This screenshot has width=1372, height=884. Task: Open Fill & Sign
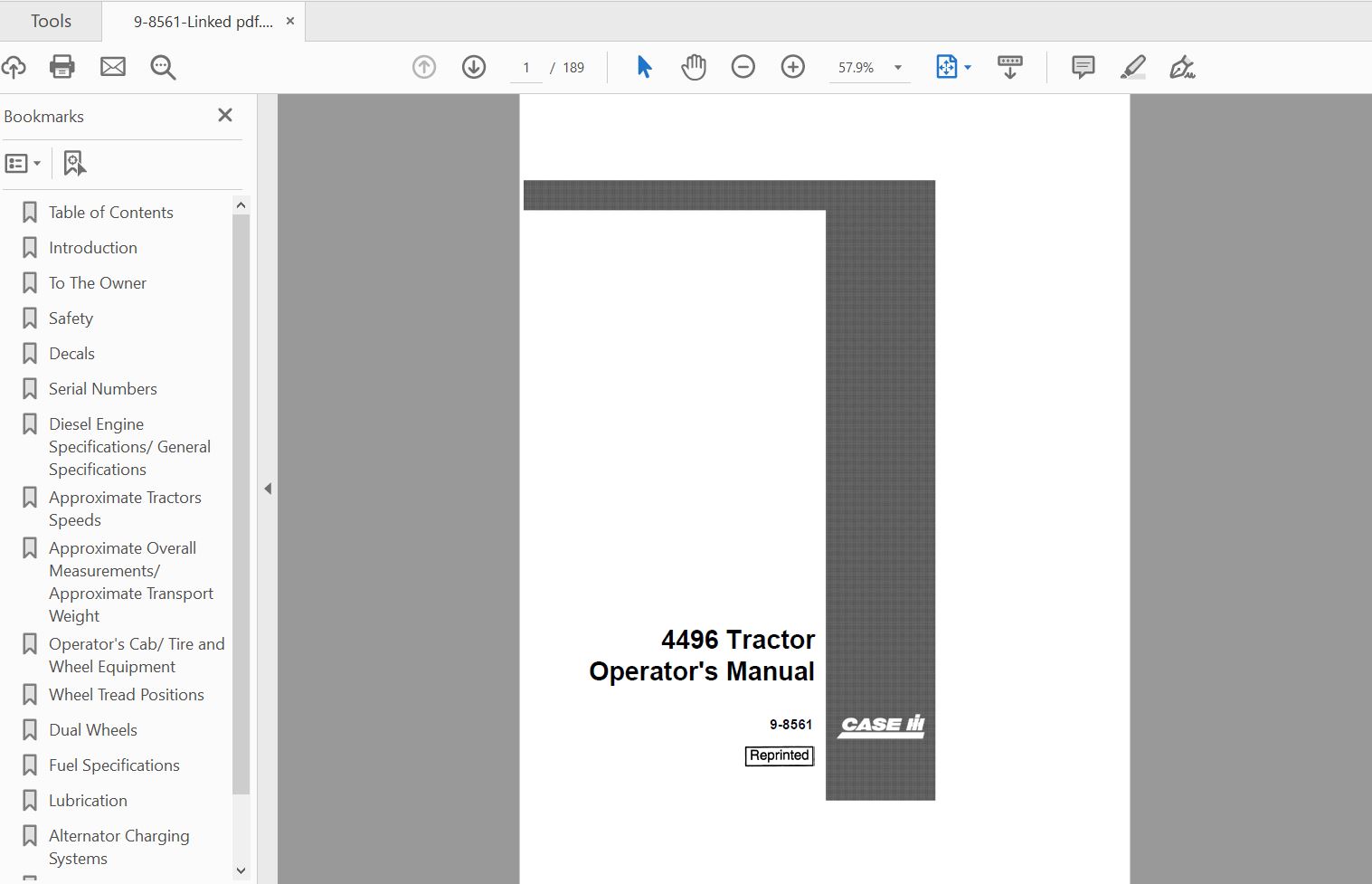pyautogui.click(x=1184, y=66)
